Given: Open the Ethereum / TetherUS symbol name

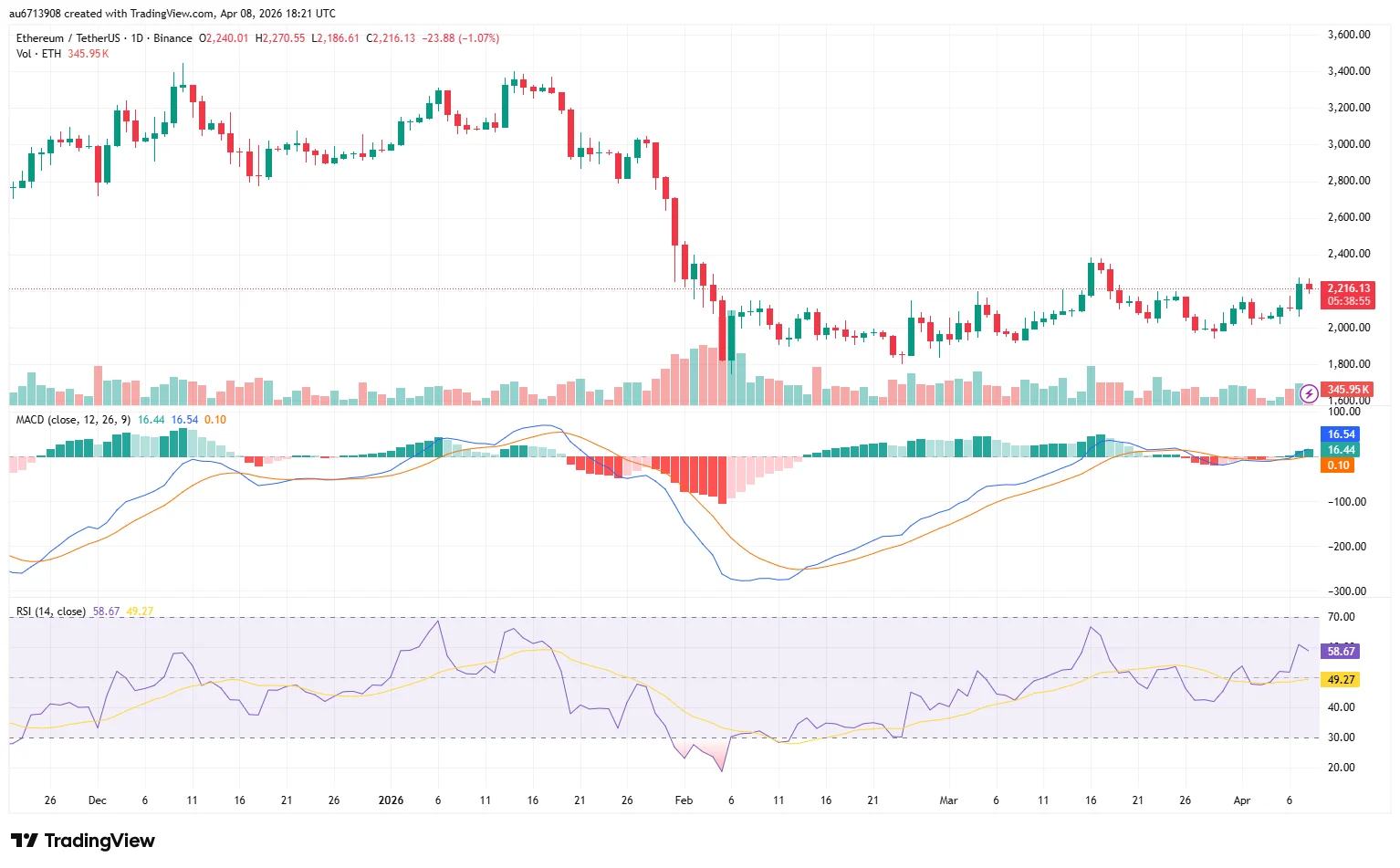Looking at the screenshot, I should [x=70, y=38].
